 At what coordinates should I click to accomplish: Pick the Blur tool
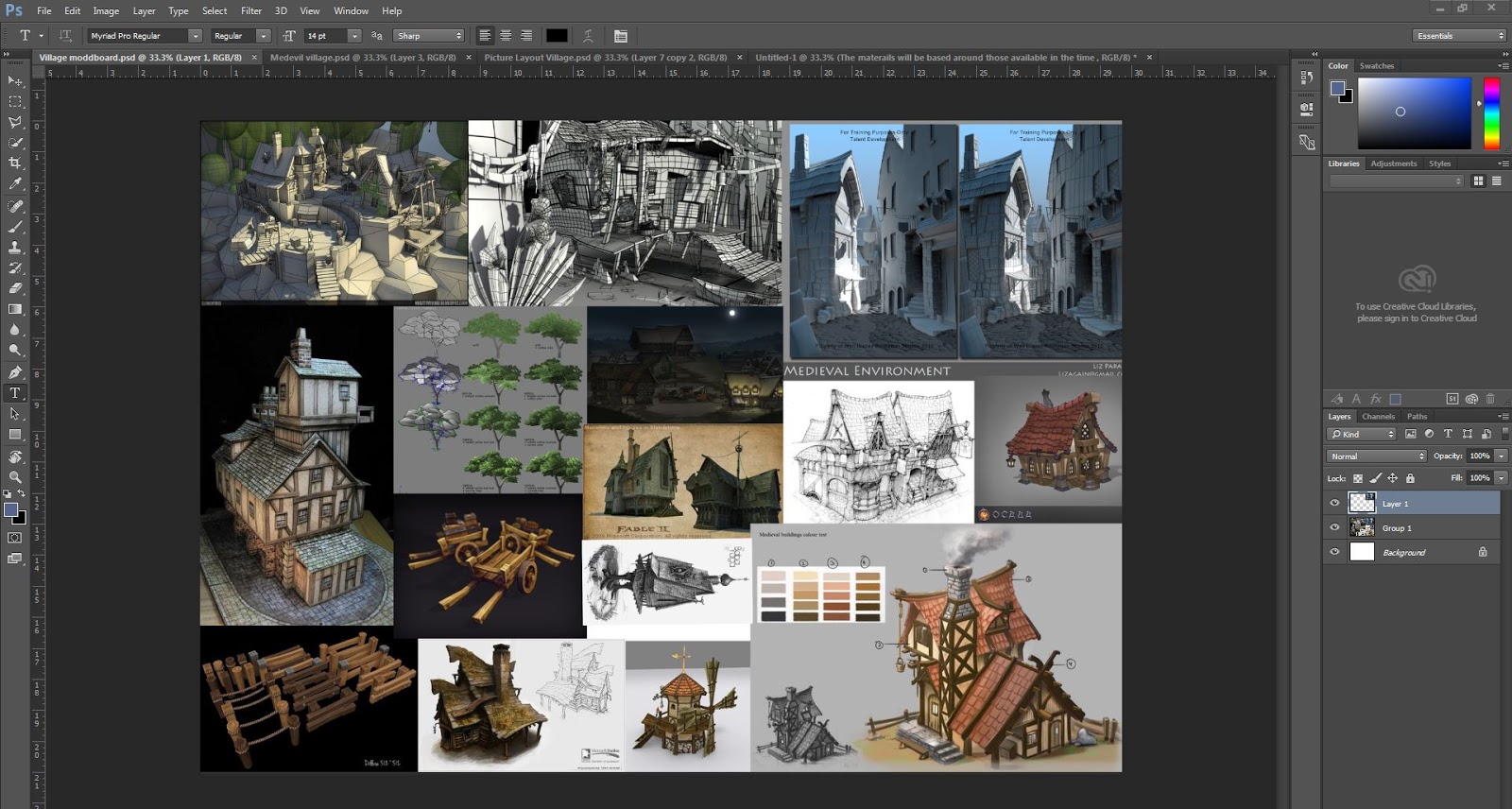(x=15, y=330)
